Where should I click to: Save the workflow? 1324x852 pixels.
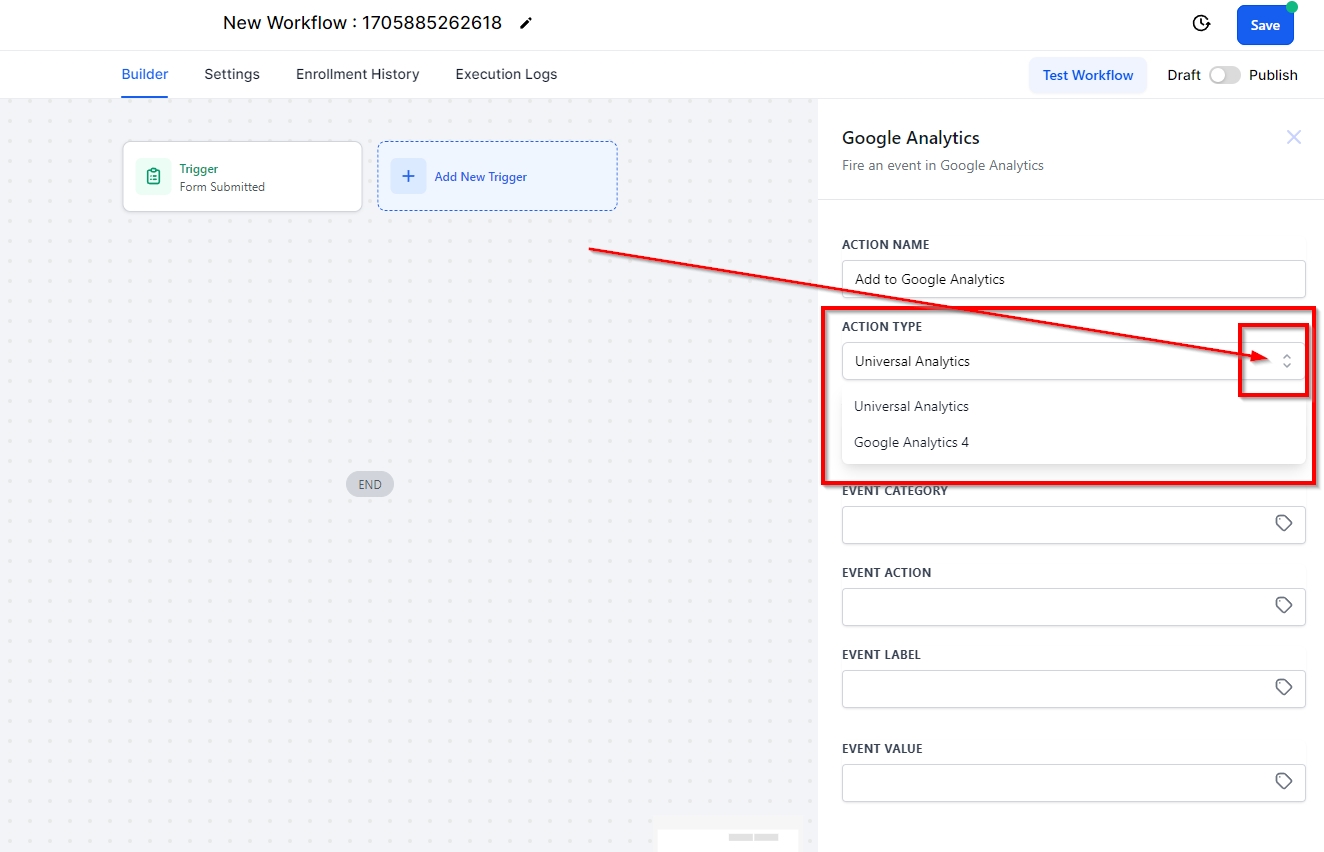(1264, 25)
